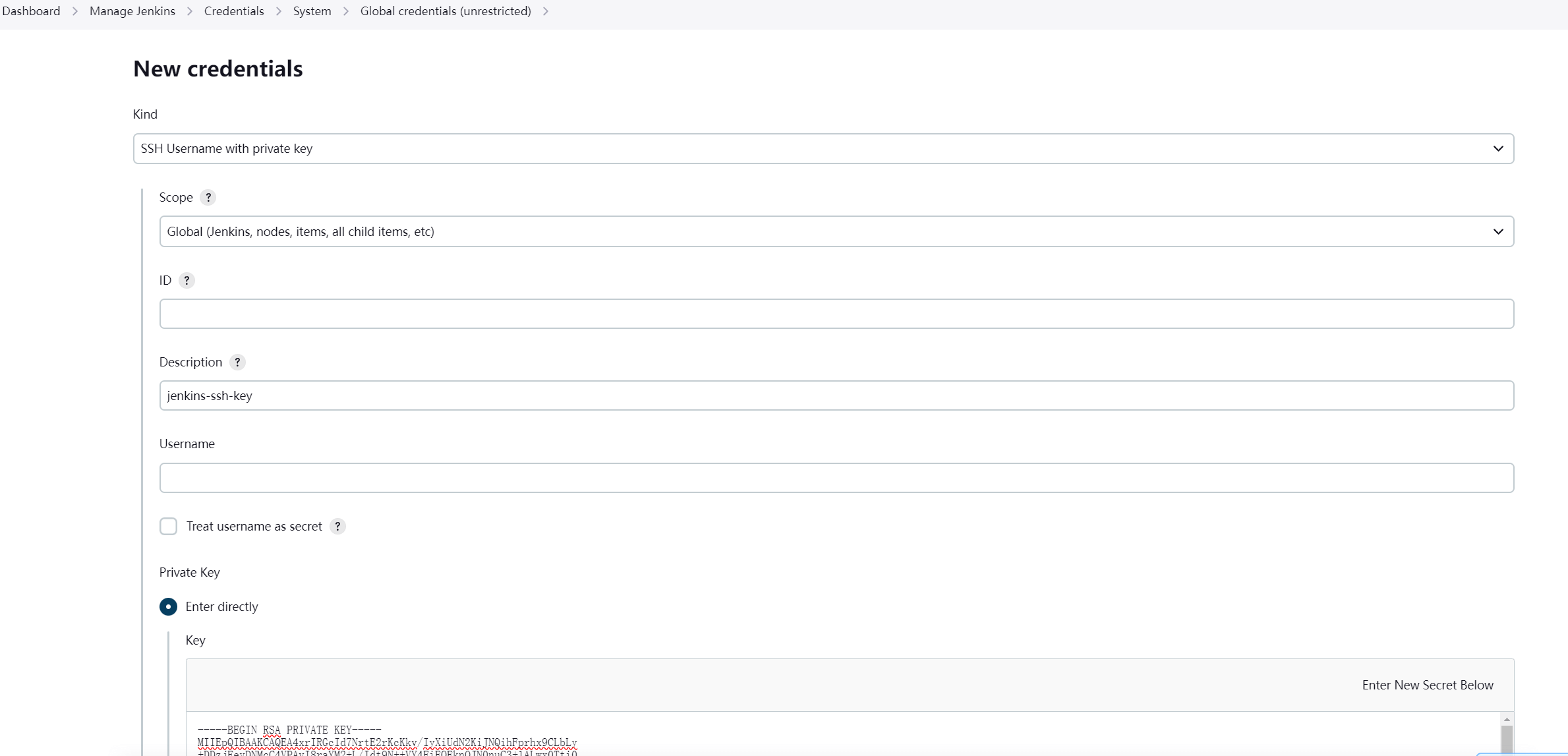Click the Enter New Secret Below text
Screen dimensions: 1568x756
(1428, 685)
